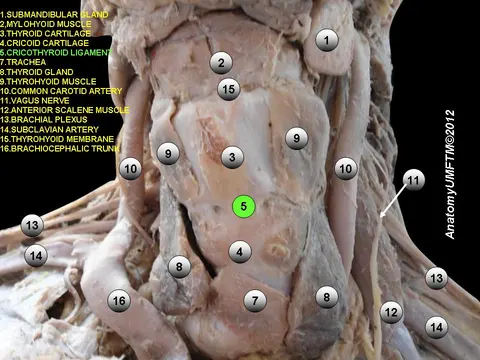This screenshot has height=360, width=480.
Task: Click marker 2 on the mylohyoid muscle
Action: point(221,63)
